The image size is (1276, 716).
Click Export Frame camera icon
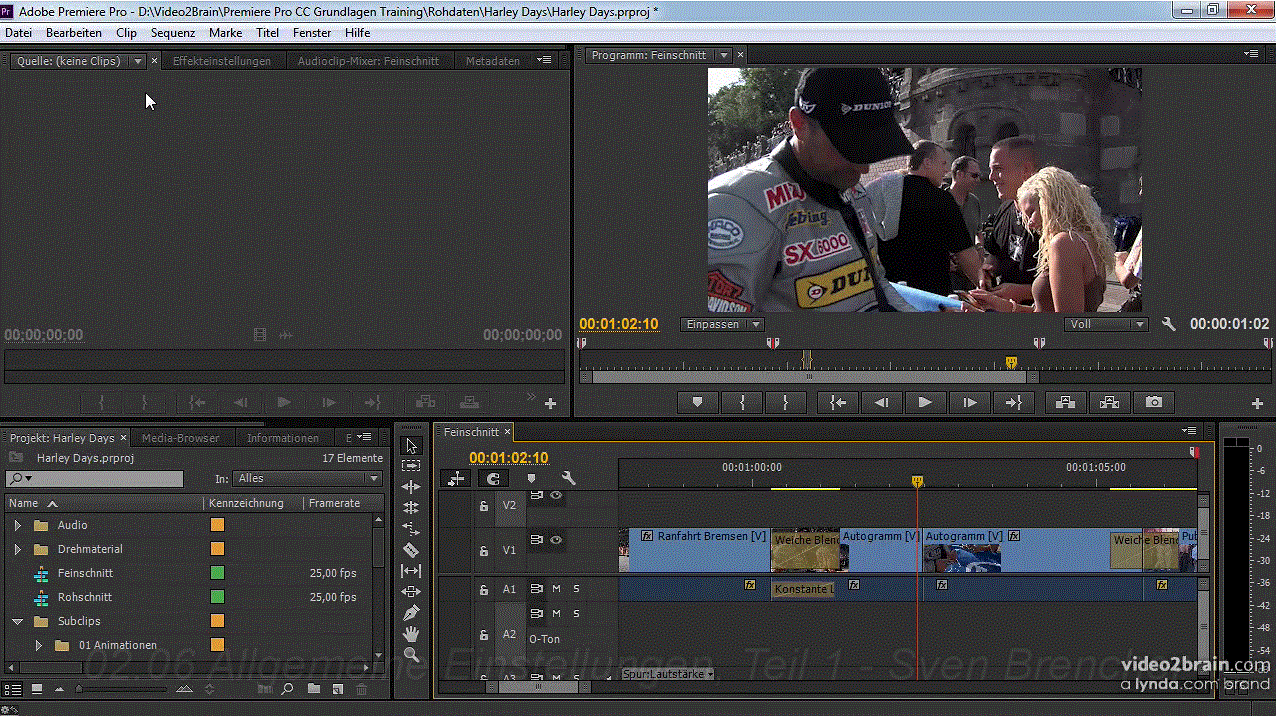(x=1154, y=402)
